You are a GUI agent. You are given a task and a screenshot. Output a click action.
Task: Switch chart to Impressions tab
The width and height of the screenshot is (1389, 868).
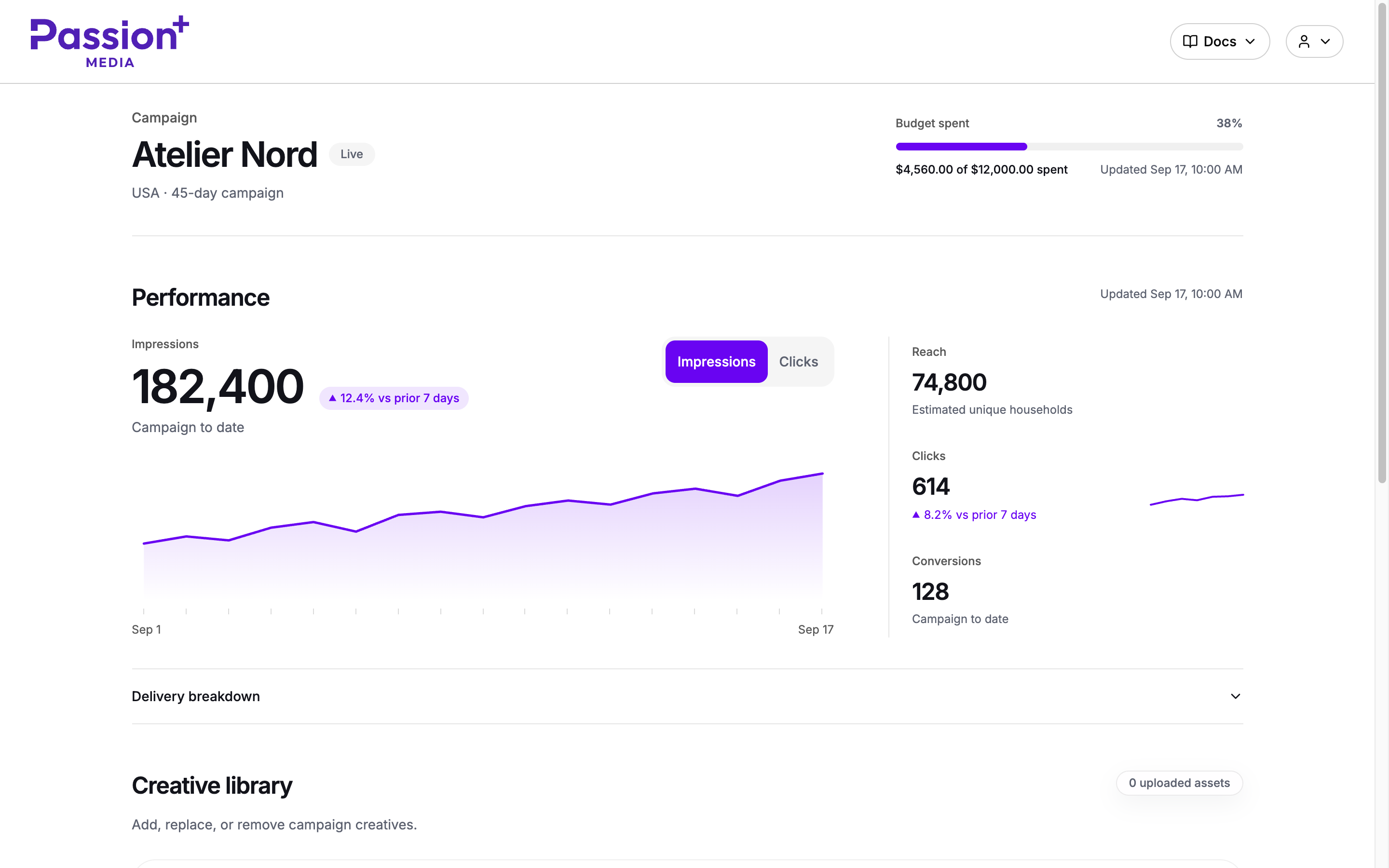point(716,362)
